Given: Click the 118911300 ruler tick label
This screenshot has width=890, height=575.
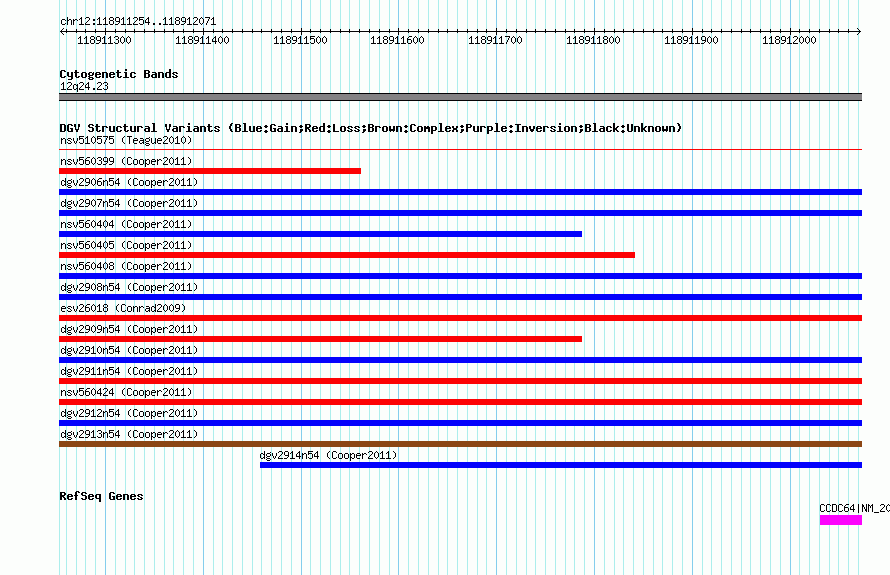Looking at the screenshot, I should click(x=104, y=40).
